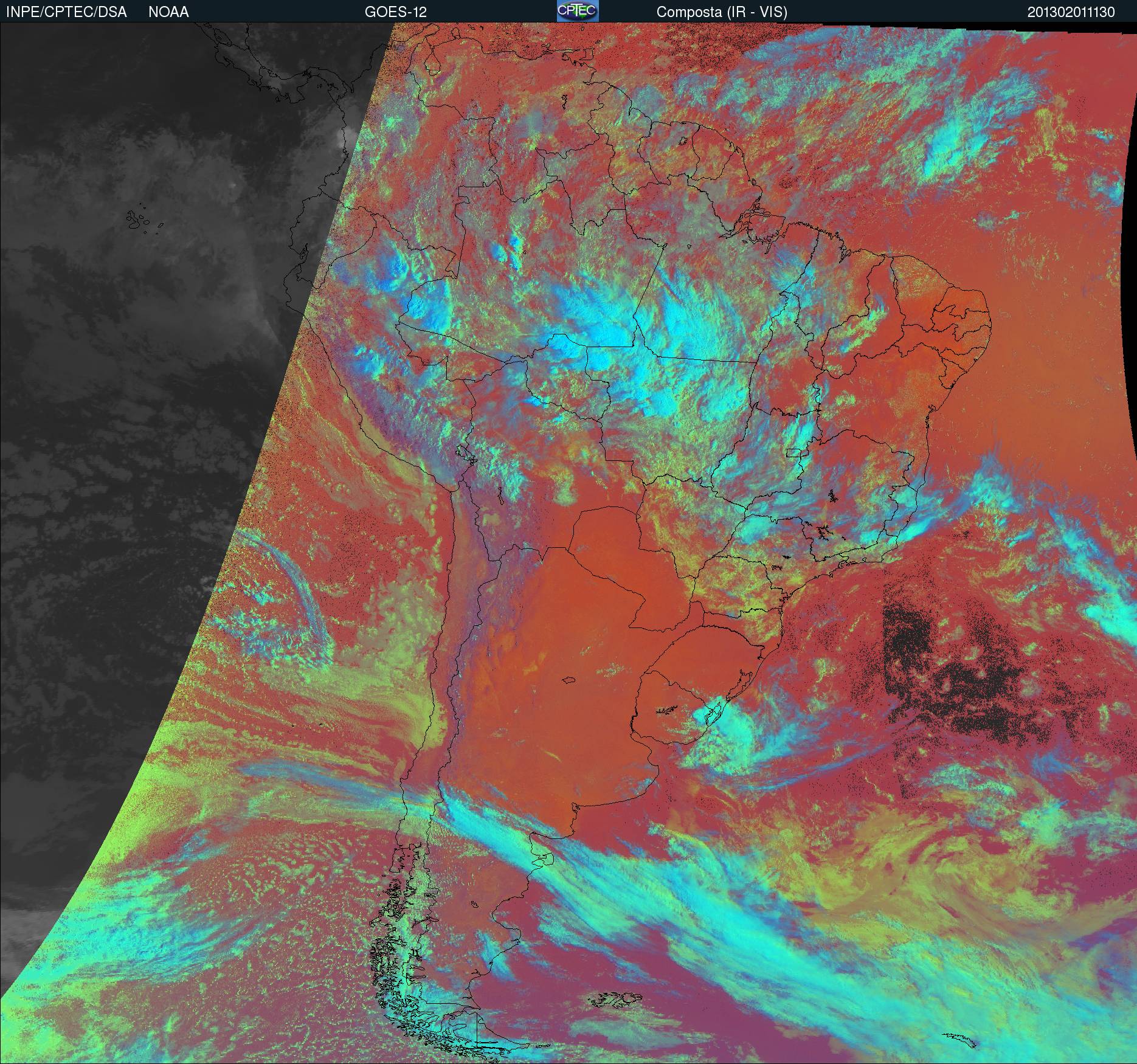Click the GOES-12 satellite label
The width and height of the screenshot is (1137, 1064).
tap(396, 12)
